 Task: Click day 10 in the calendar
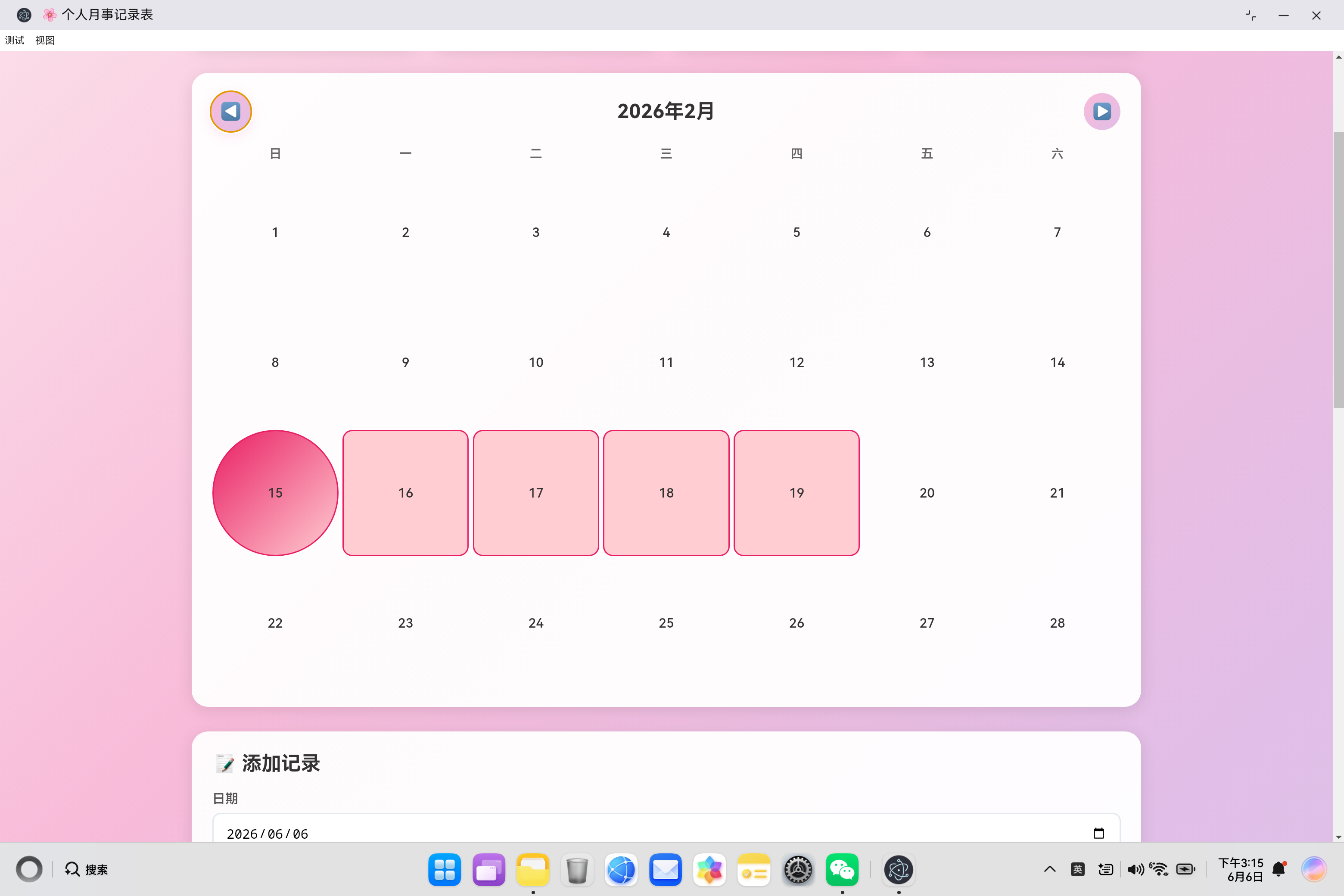[x=535, y=362]
